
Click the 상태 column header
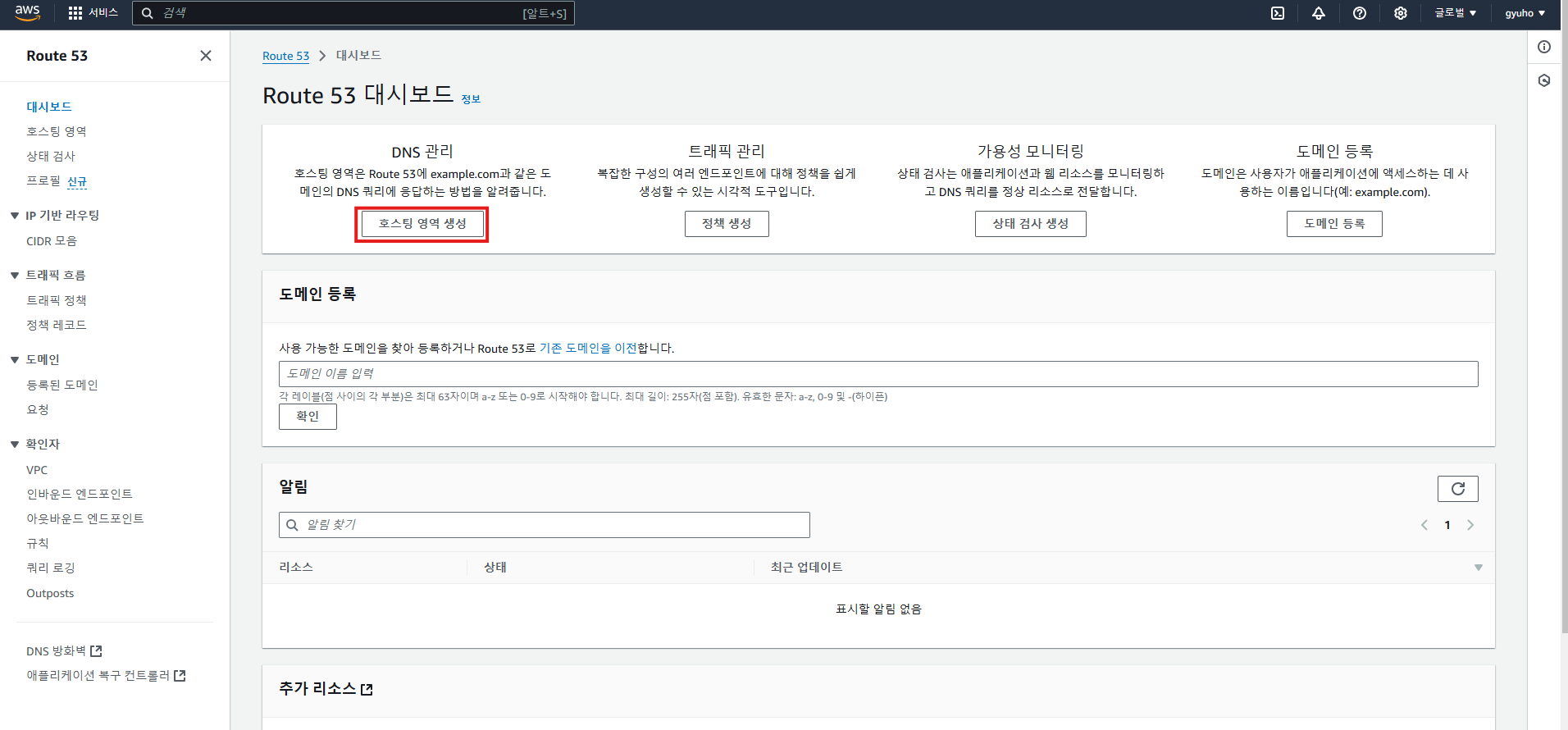click(495, 568)
